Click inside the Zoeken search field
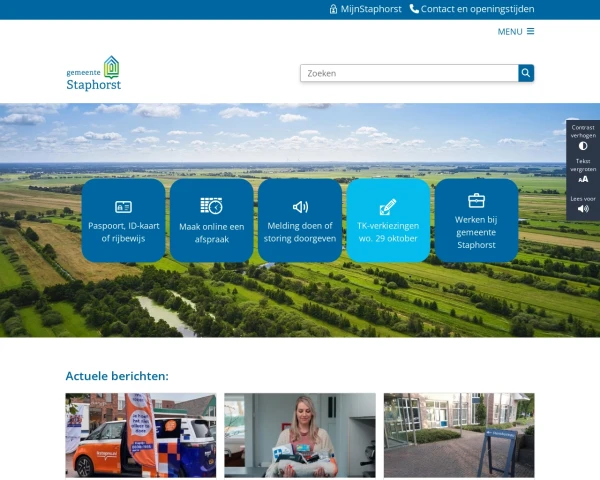The height and width of the screenshot is (480, 600). pos(408,73)
